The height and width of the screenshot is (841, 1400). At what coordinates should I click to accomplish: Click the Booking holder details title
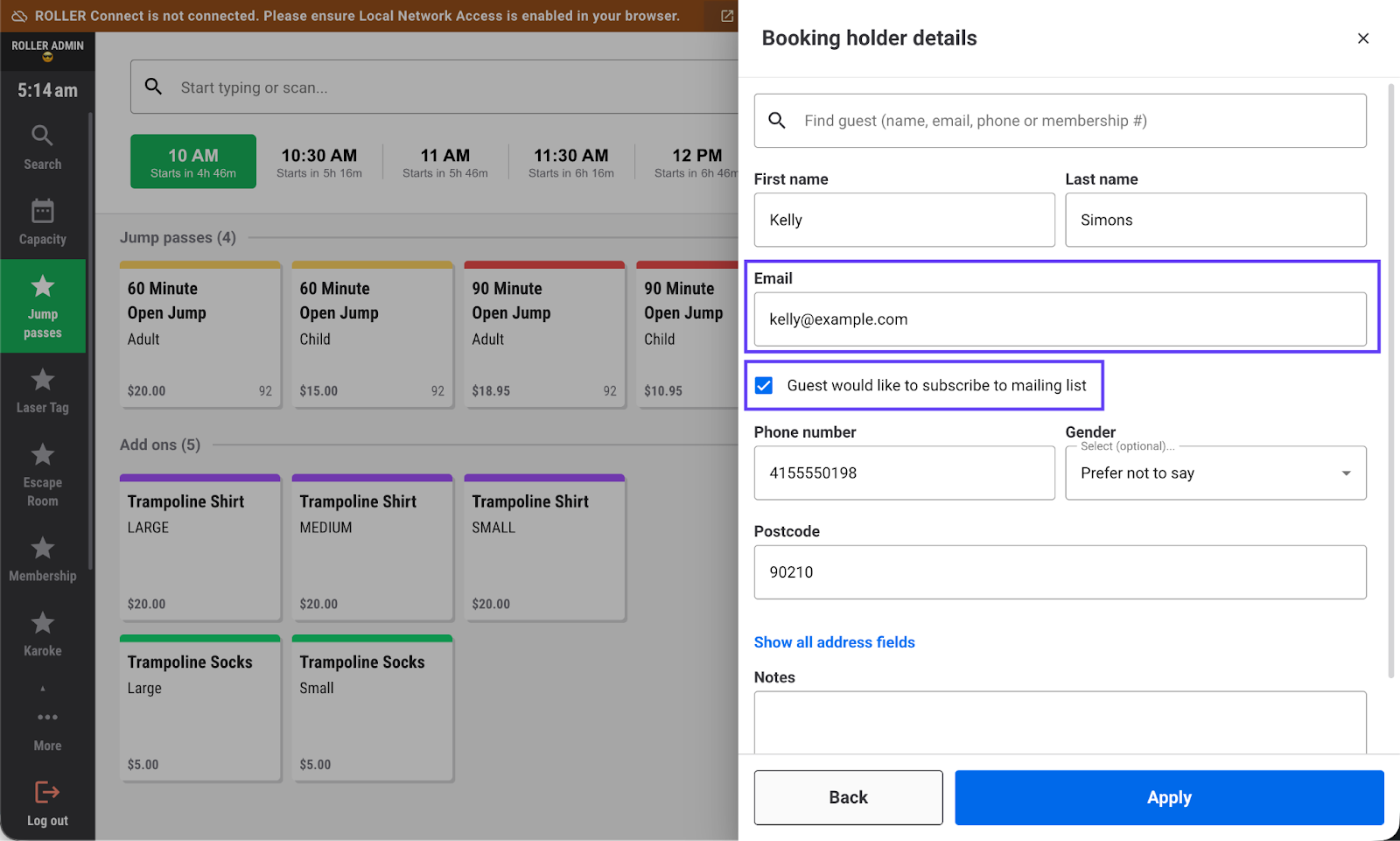pos(869,38)
